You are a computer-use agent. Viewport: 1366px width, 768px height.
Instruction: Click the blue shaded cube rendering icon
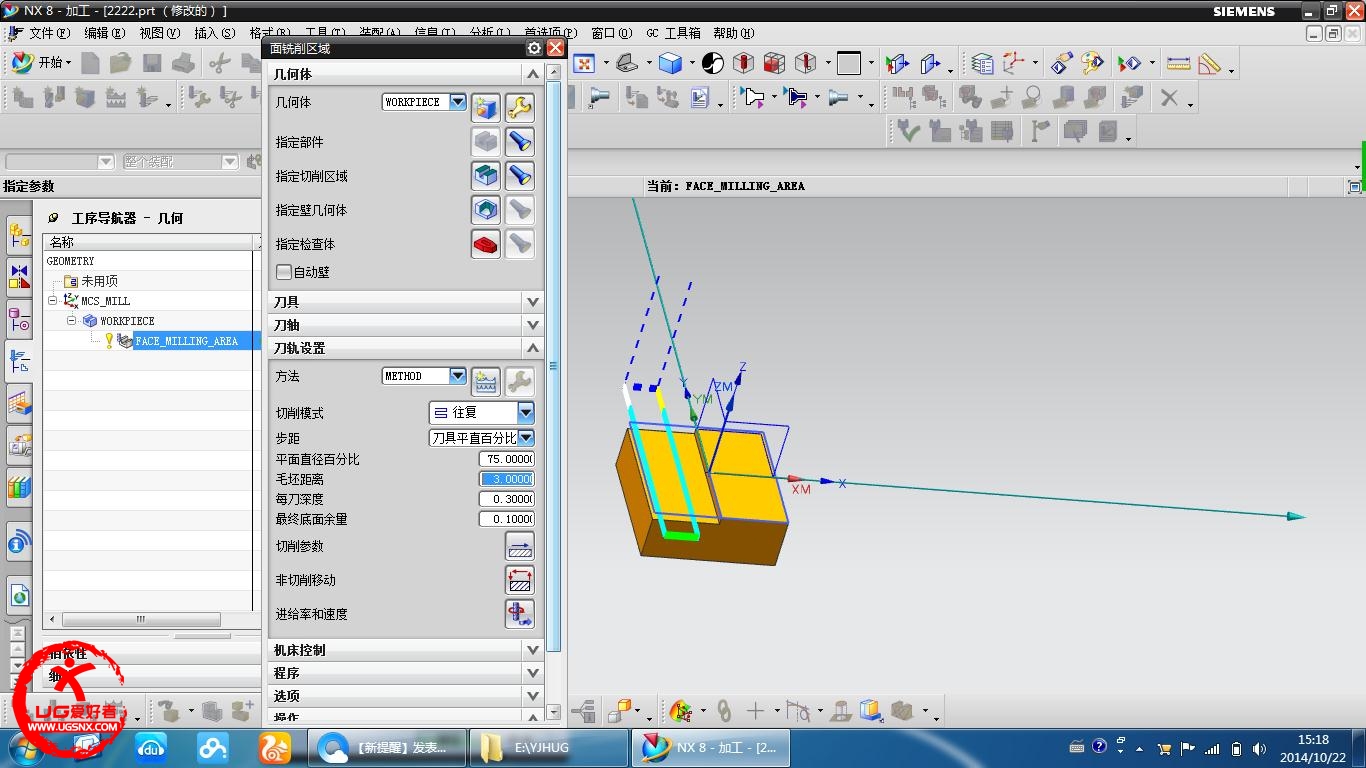coord(670,64)
